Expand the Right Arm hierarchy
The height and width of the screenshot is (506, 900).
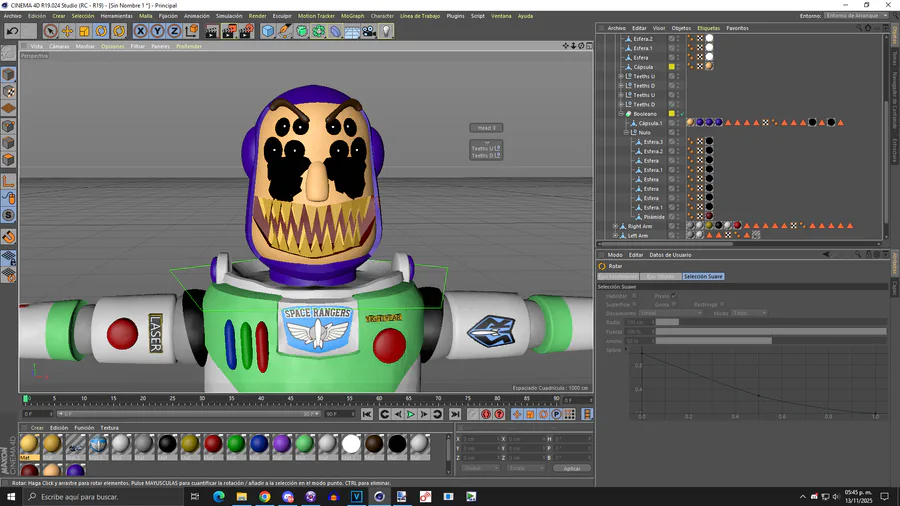(x=615, y=226)
